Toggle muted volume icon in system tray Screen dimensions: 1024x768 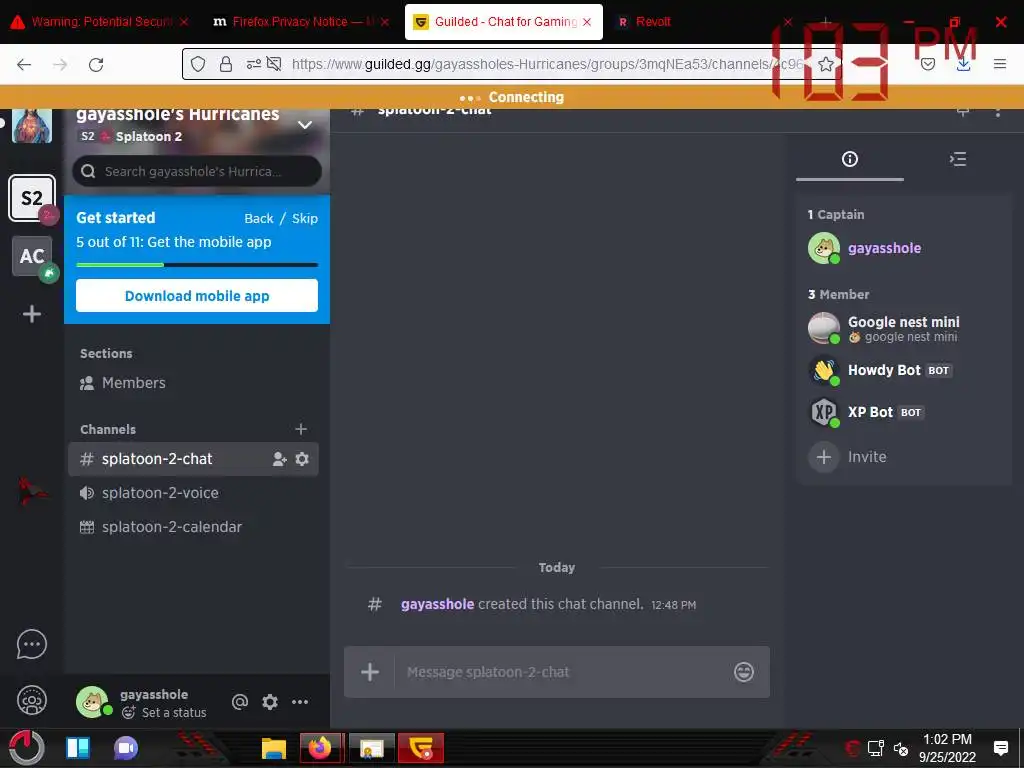901,749
